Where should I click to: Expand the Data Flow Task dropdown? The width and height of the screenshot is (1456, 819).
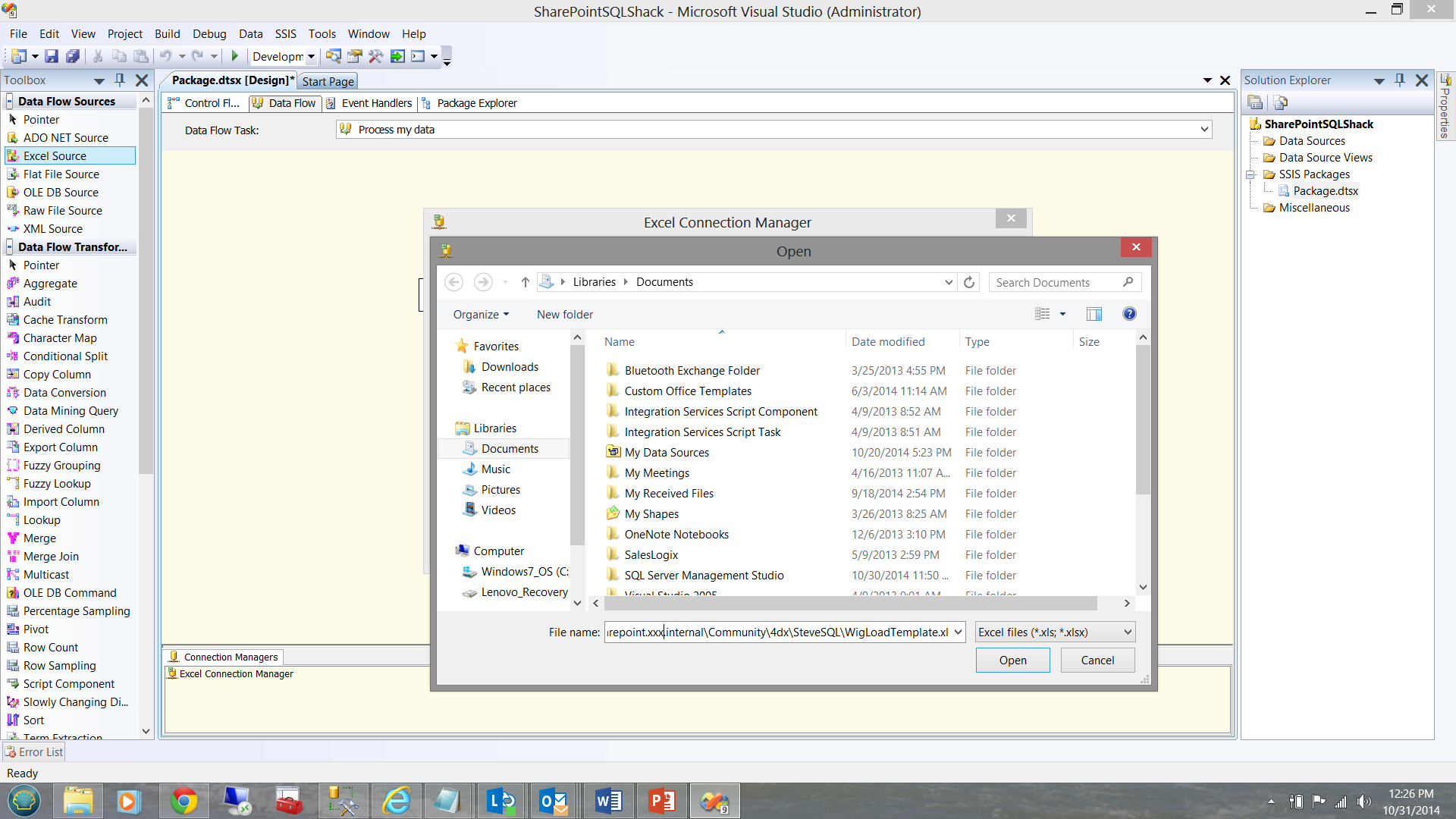click(1203, 130)
